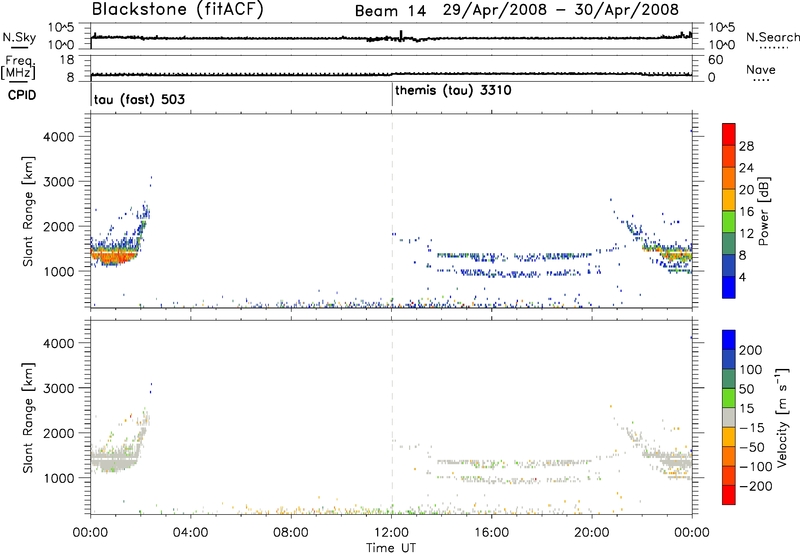Click the '4000' tick on power panel axis
This screenshot has width=800, height=554.
pos(59,137)
